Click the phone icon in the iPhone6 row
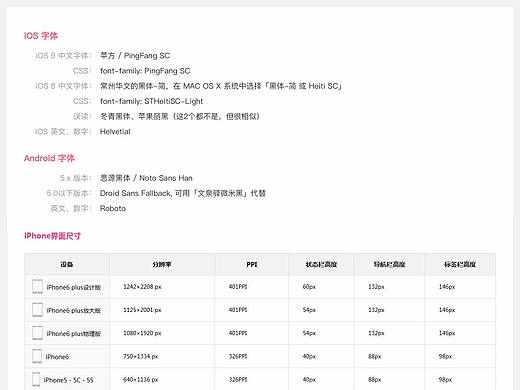This screenshot has width=520, height=390. click(x=37, y=356)
